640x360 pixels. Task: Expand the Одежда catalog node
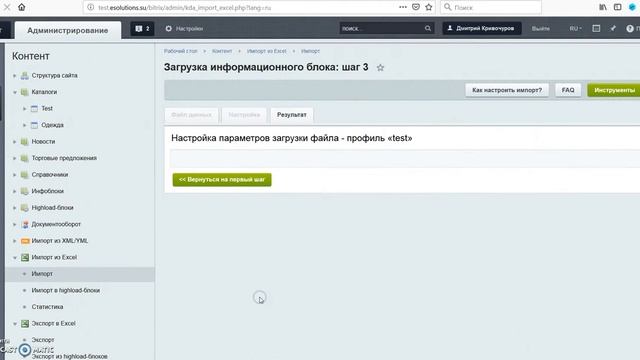pos(24,125)
